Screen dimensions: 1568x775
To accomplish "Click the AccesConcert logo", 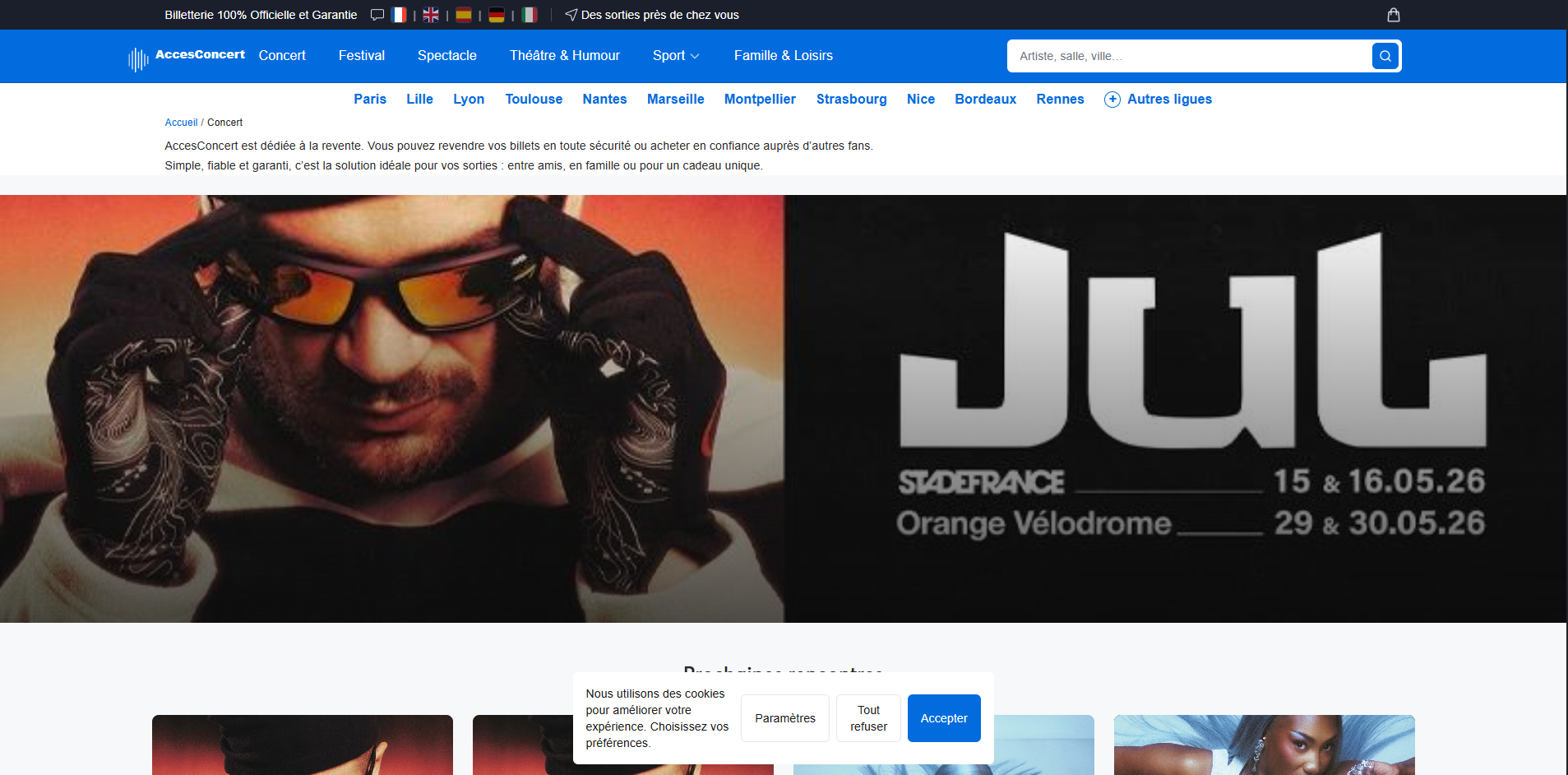I will coord(187,56).
